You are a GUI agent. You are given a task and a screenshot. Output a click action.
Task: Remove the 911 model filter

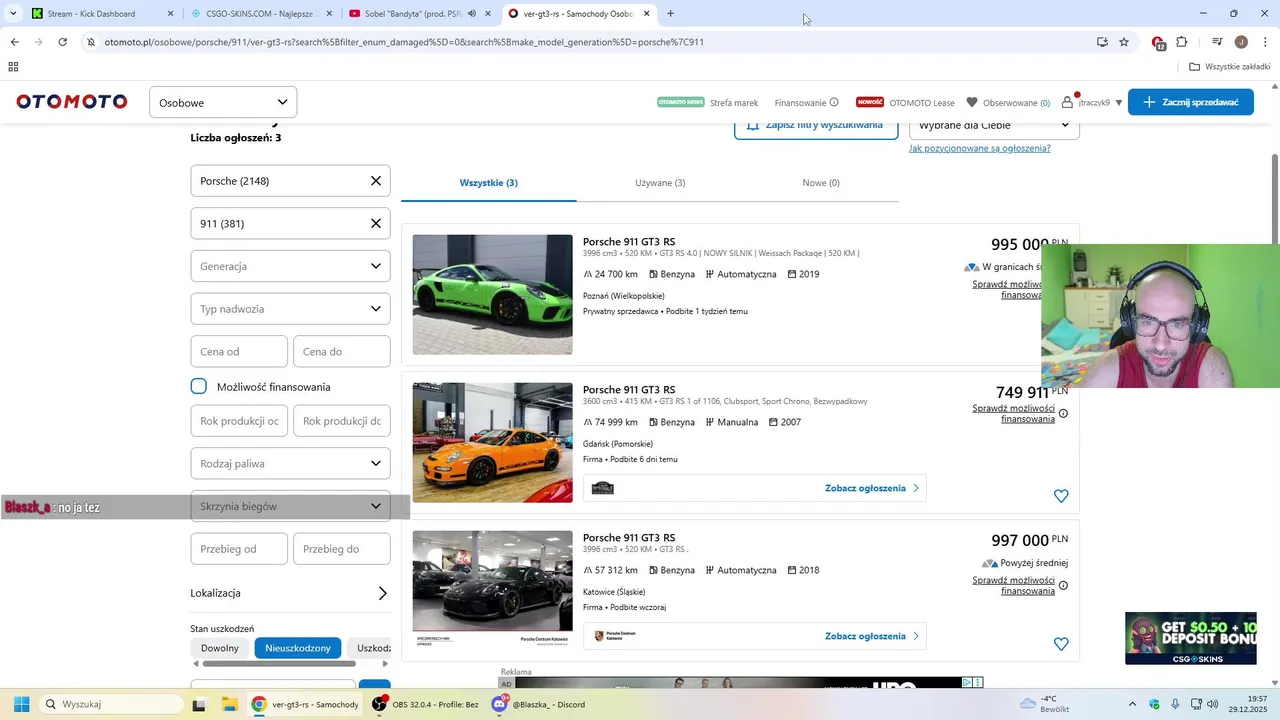pyautogui.click(x=376, y=223)
